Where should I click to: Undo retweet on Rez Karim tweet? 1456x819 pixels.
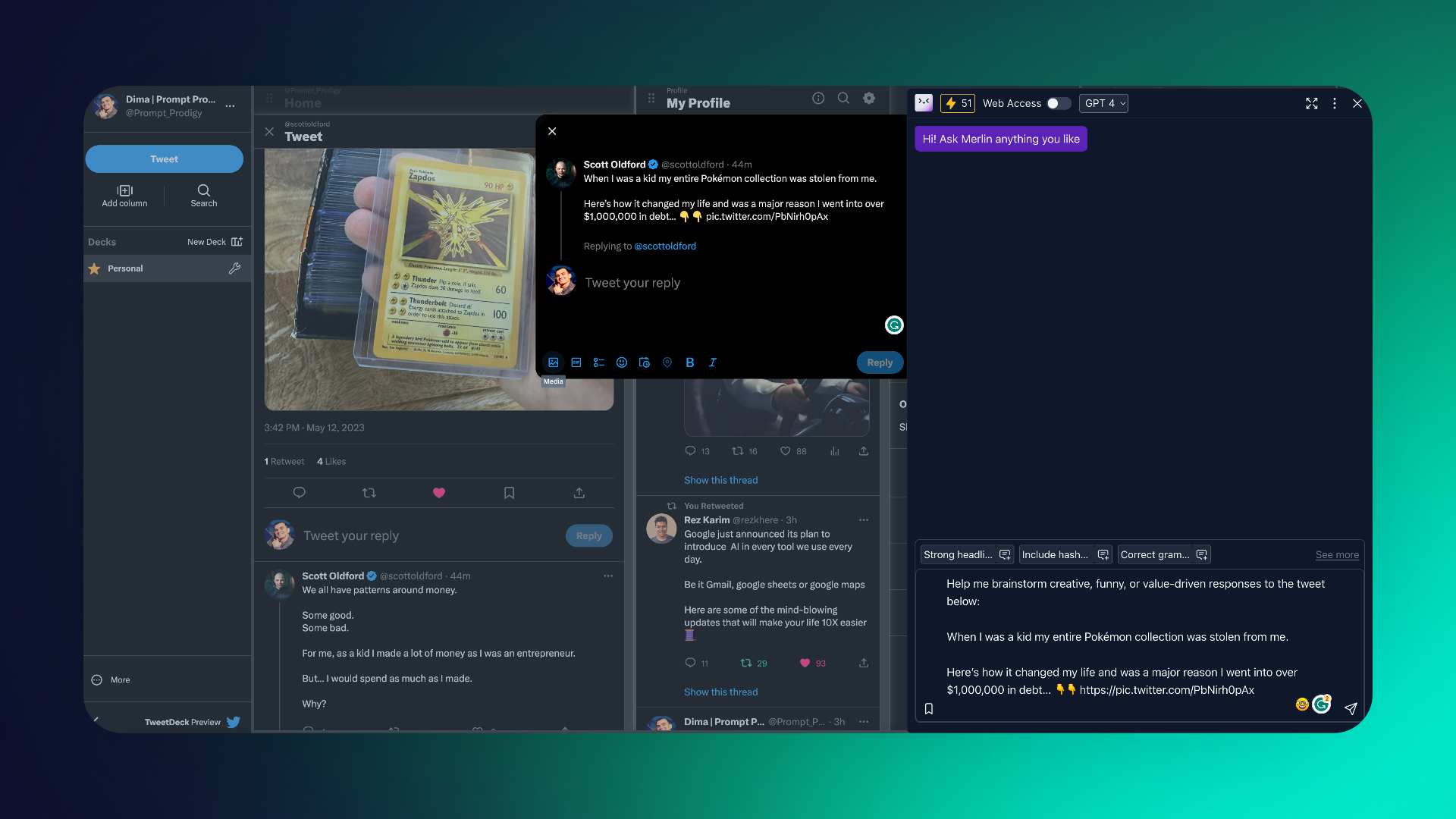tap(745, 663)
